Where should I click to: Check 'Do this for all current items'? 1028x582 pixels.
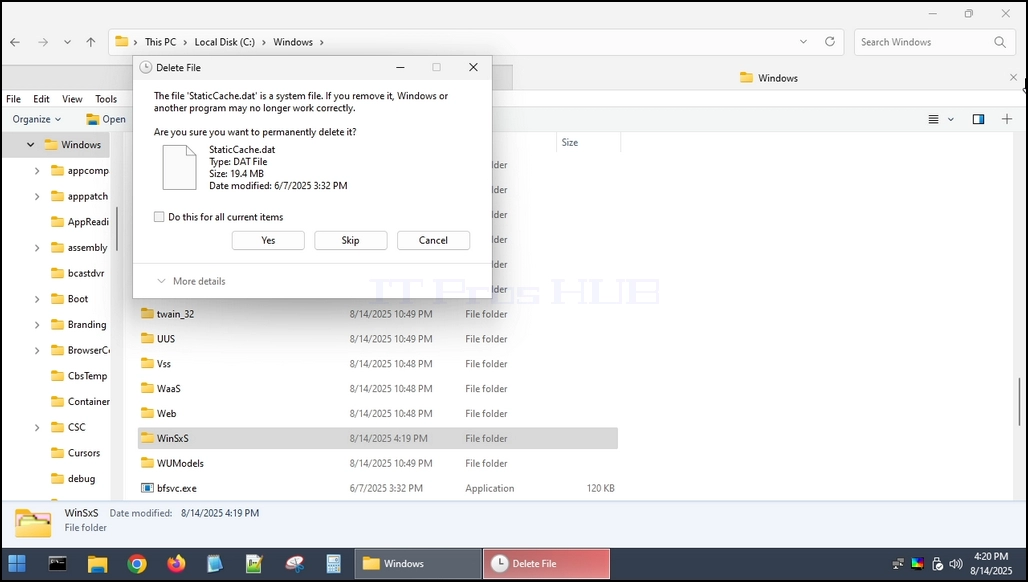point(159,217)
